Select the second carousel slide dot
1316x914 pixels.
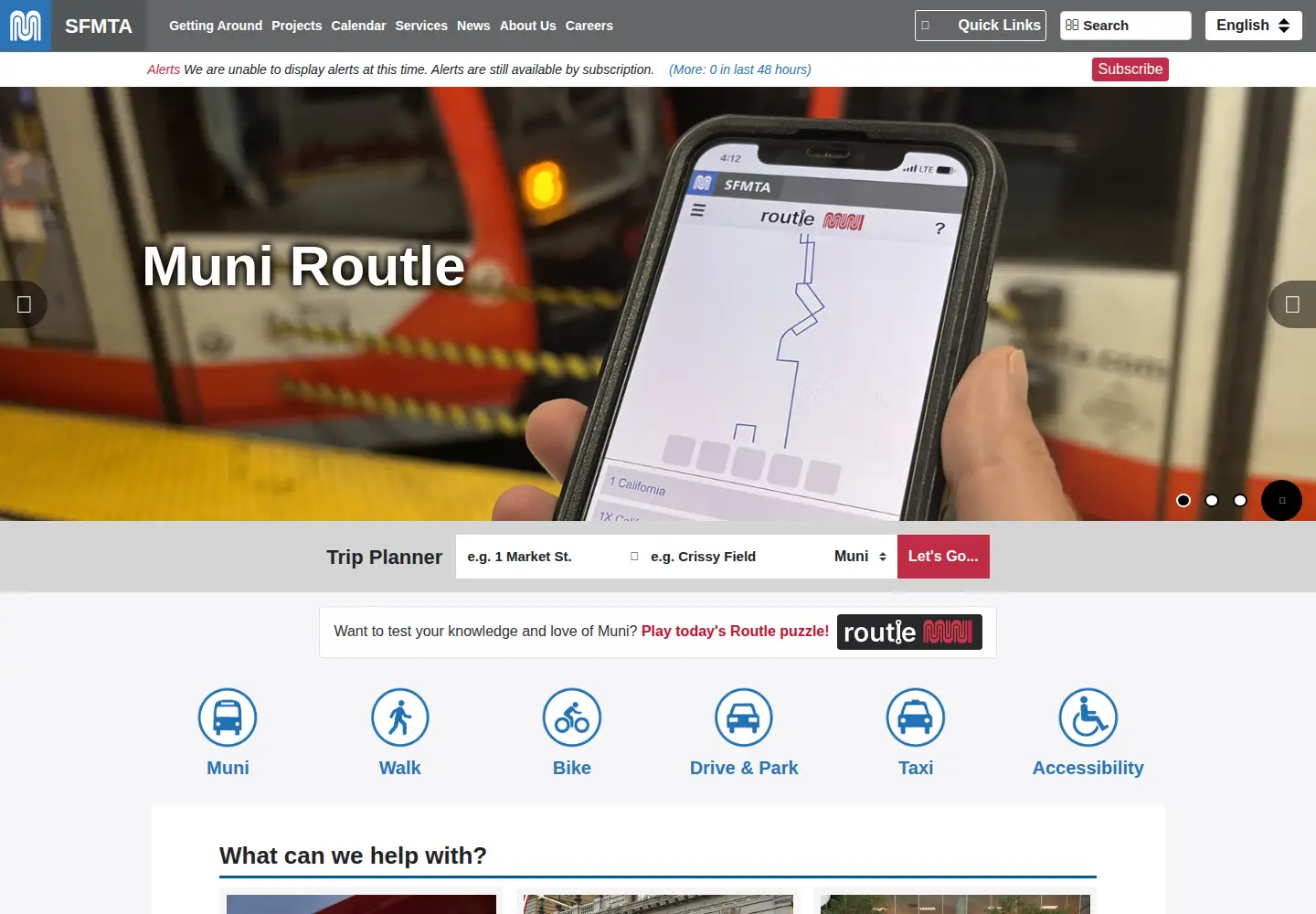[x=1212, y=500]
